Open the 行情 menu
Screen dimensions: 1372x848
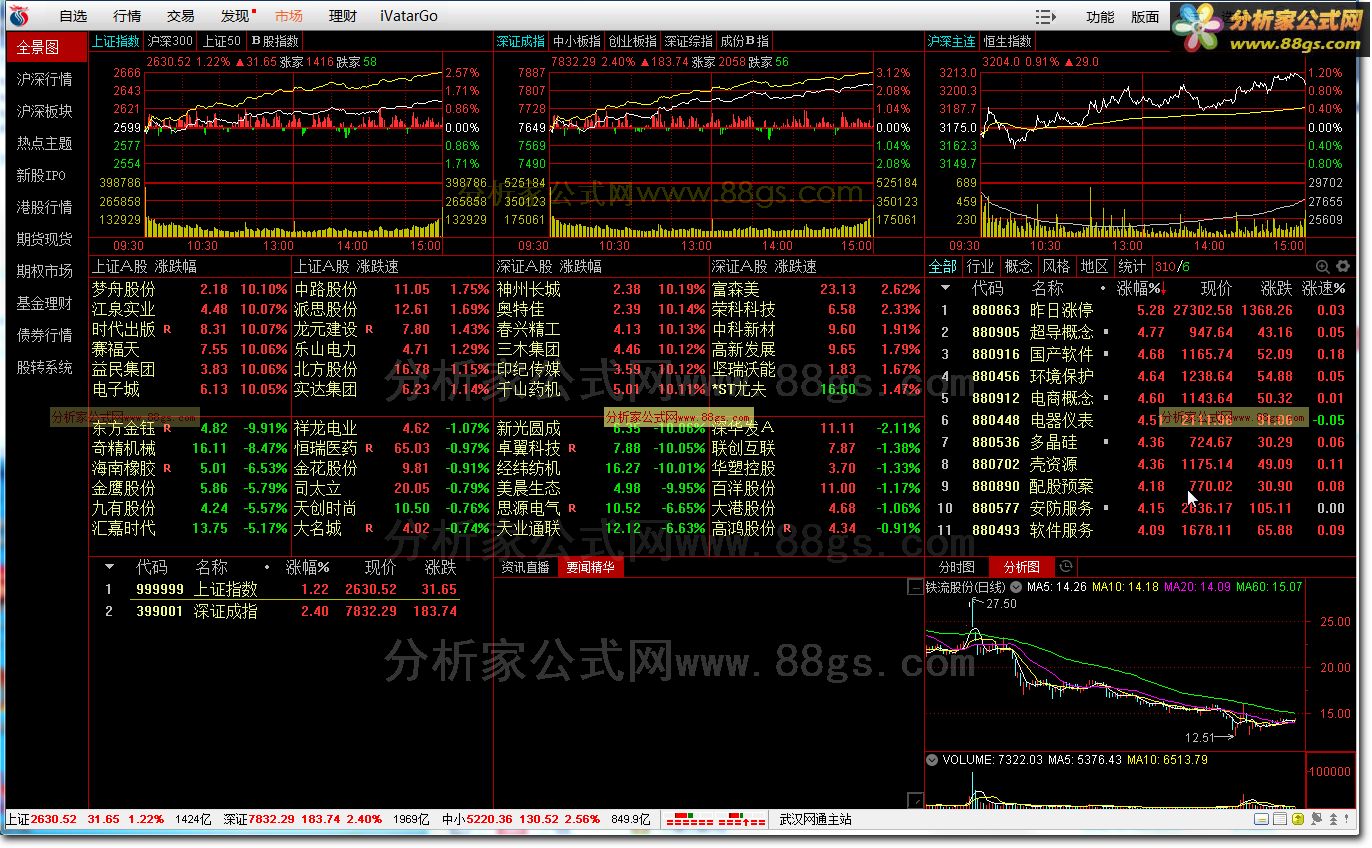pos(127,16)
